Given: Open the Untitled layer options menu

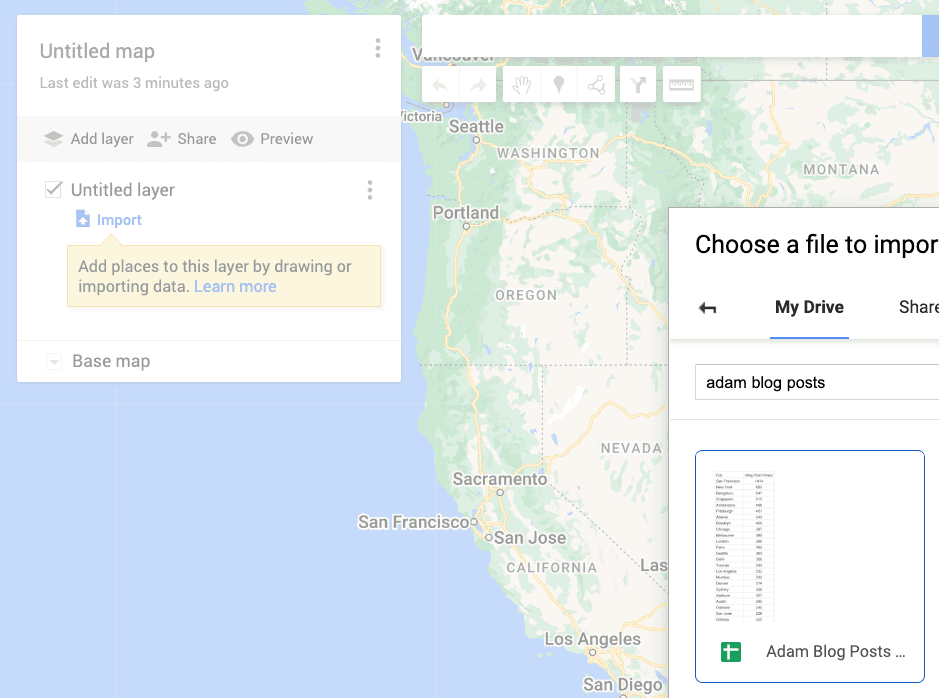Looking at the screenshot, I should (x=370, y=190).
